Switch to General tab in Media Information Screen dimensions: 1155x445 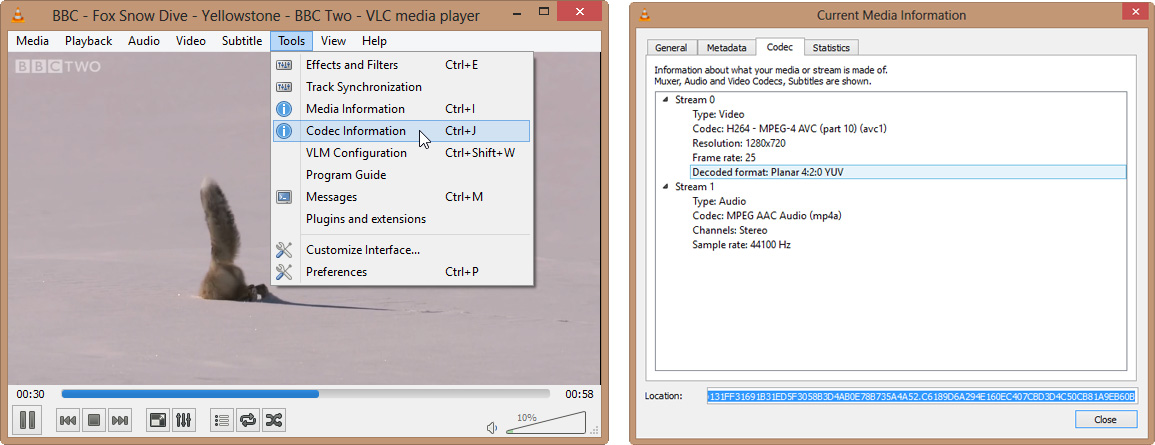pyautogui.click(x=671, y=48)
